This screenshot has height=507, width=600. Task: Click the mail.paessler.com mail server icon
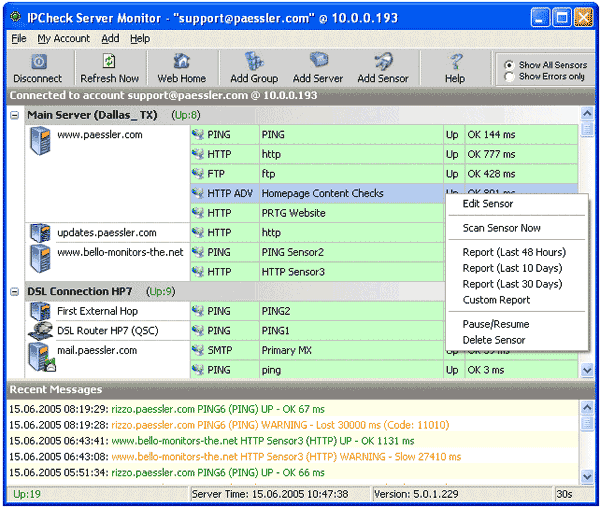point(41,357)
